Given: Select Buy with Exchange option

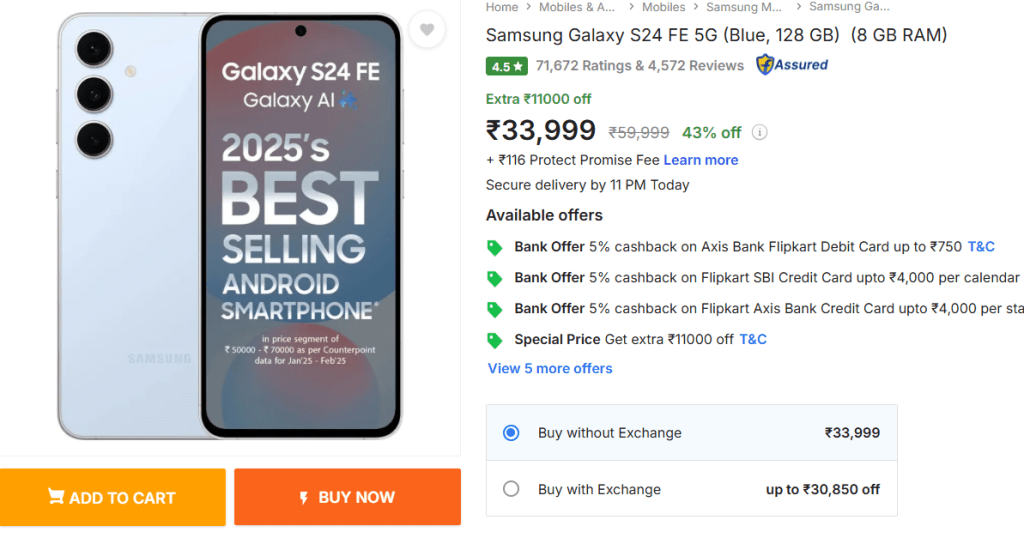Looking at the screenshot, I should [511, 489].
